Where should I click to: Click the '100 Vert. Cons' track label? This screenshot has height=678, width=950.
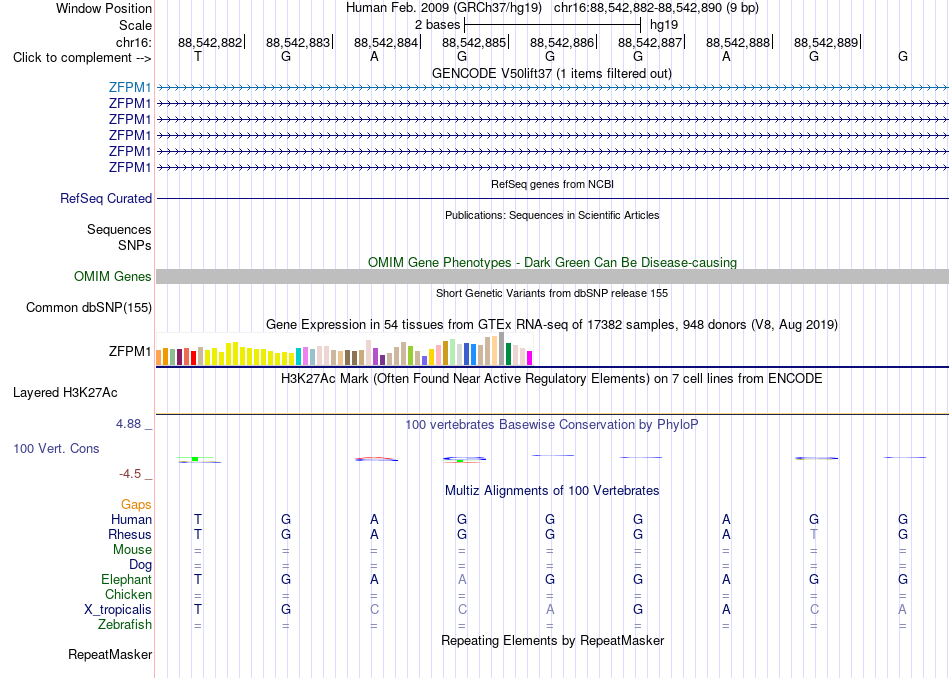(56, 448)
